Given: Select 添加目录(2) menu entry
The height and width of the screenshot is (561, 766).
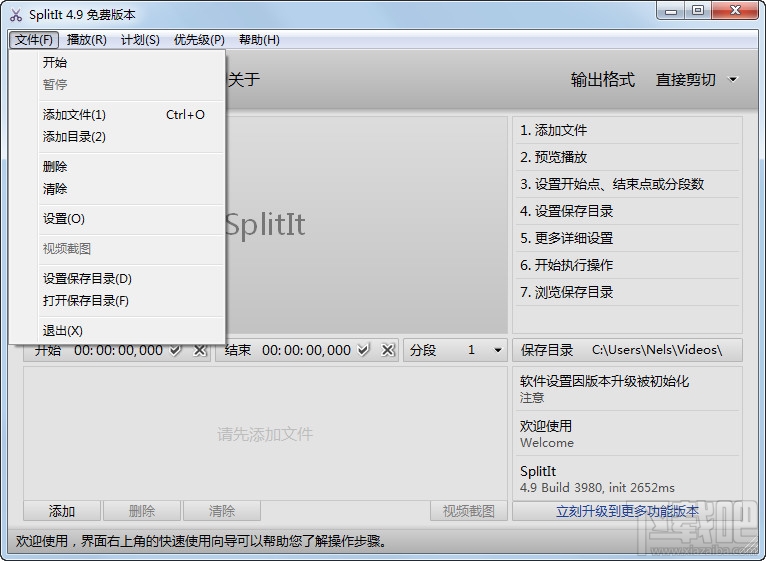Looking at the screenshot, I should click(x=131, y=137).
